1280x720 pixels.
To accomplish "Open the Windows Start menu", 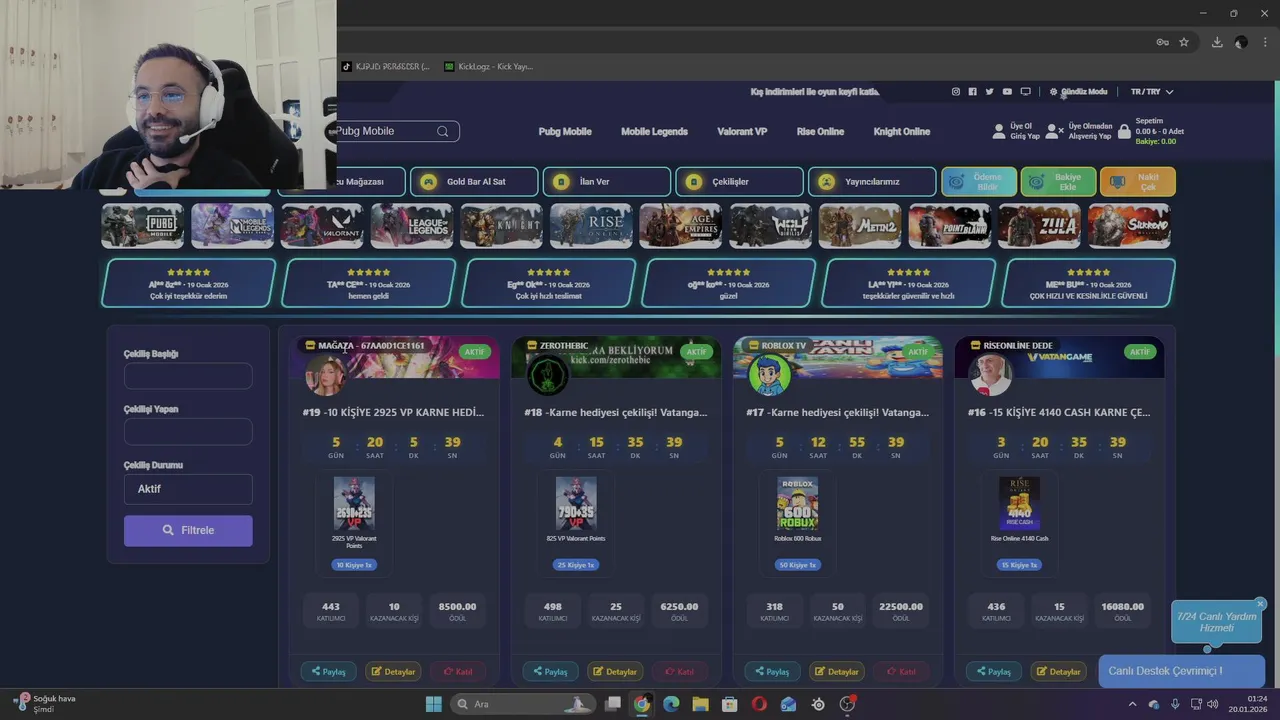I will [x=433, y=704].
